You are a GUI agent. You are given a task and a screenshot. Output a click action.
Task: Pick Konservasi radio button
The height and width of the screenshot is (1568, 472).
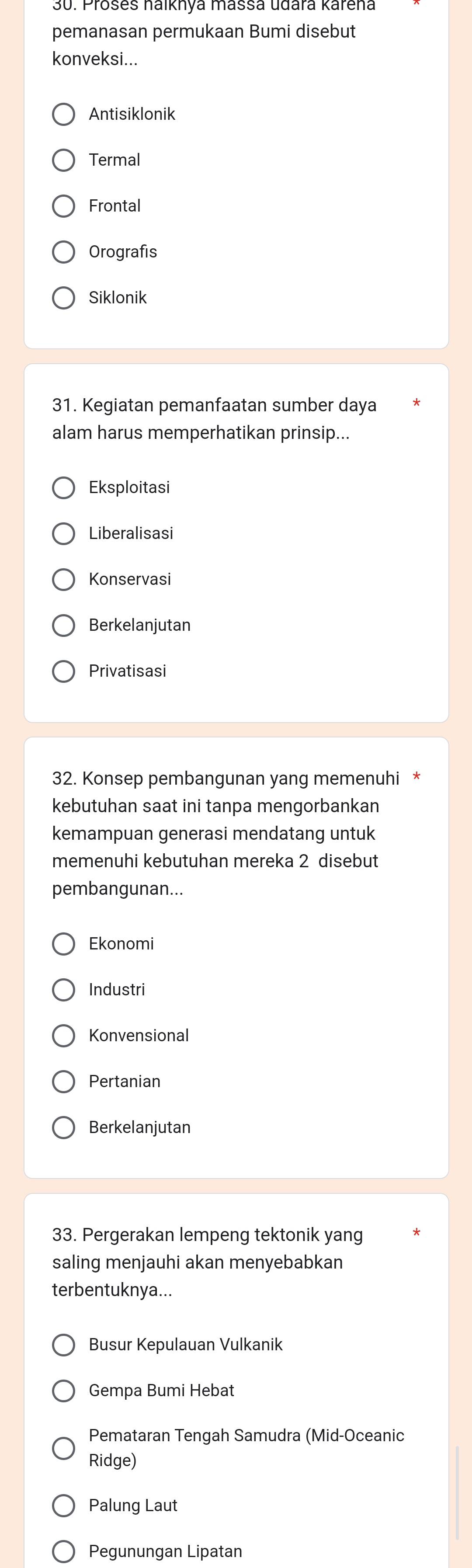pyautogui.click(x=63, y=580)
